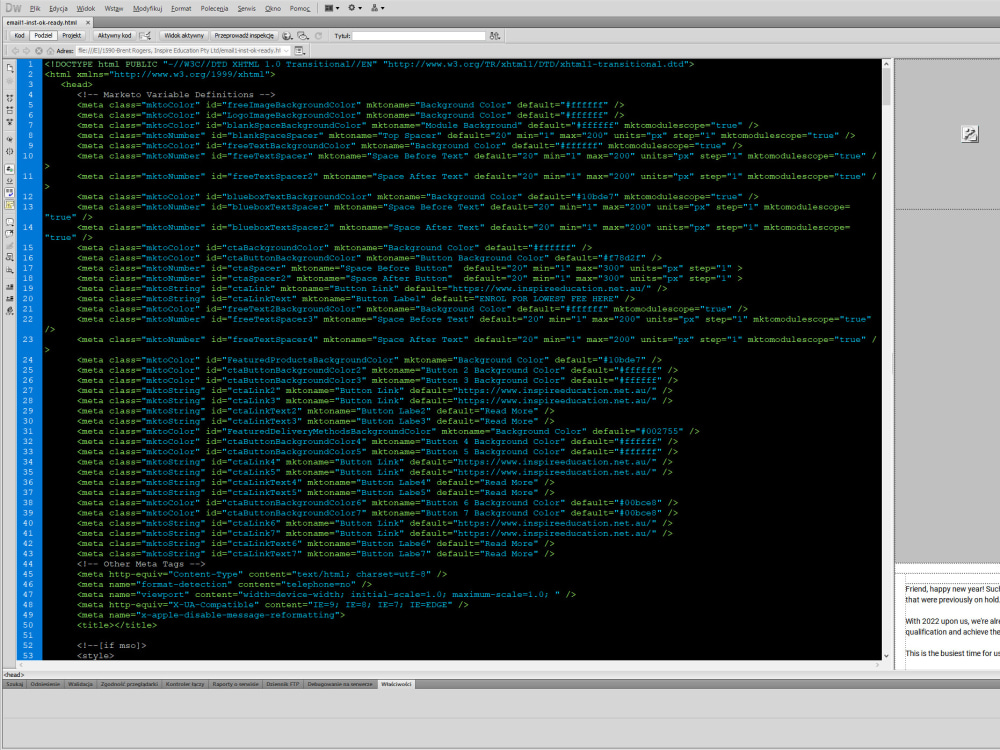This screenshot has height=750, width=1000.
Task: Click the <head> tag selector
Action: [x=14, y=675]
